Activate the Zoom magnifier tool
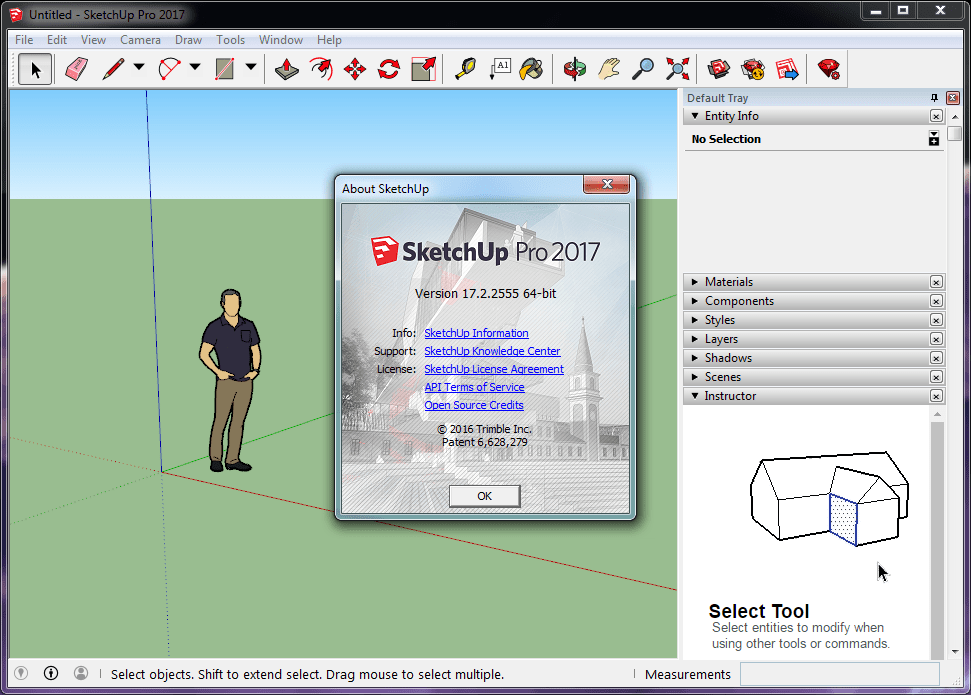 pyautogui.click(x=643, y=69)
